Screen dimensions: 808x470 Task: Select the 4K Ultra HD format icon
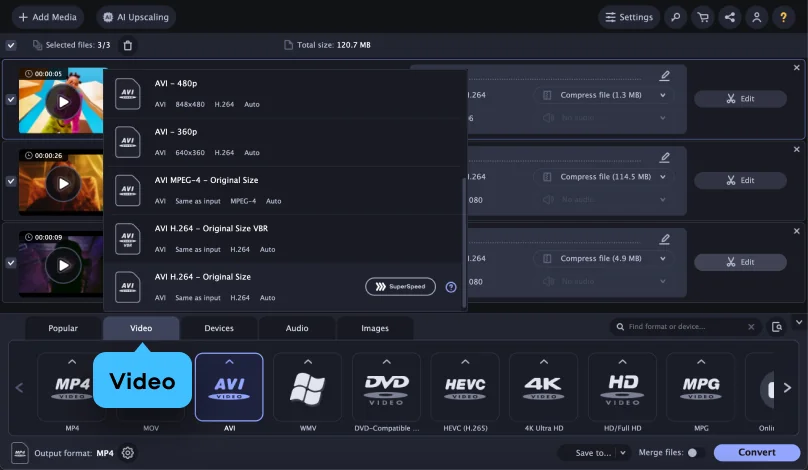544,387
